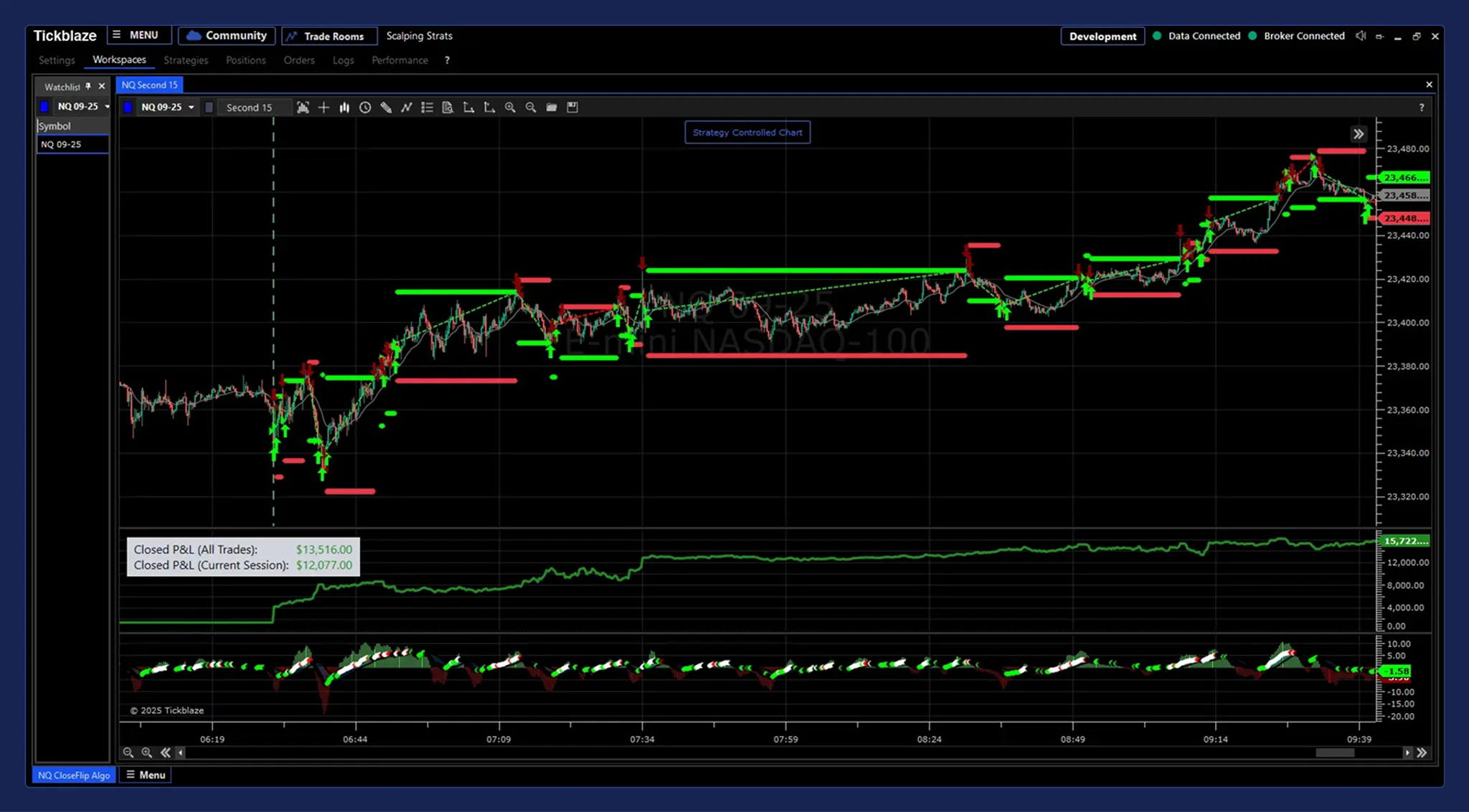This screenshot has width=1469, height=812.
Task: Open the Community button
Action: point(227,36)
